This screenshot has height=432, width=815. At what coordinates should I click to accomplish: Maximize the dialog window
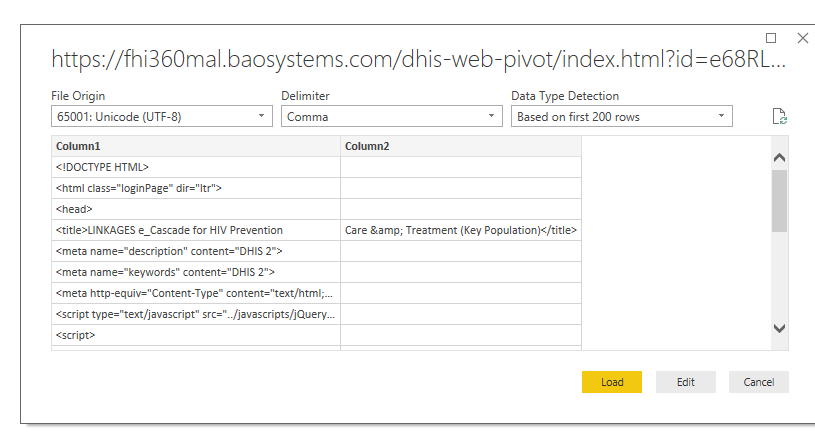coord(771,37)
